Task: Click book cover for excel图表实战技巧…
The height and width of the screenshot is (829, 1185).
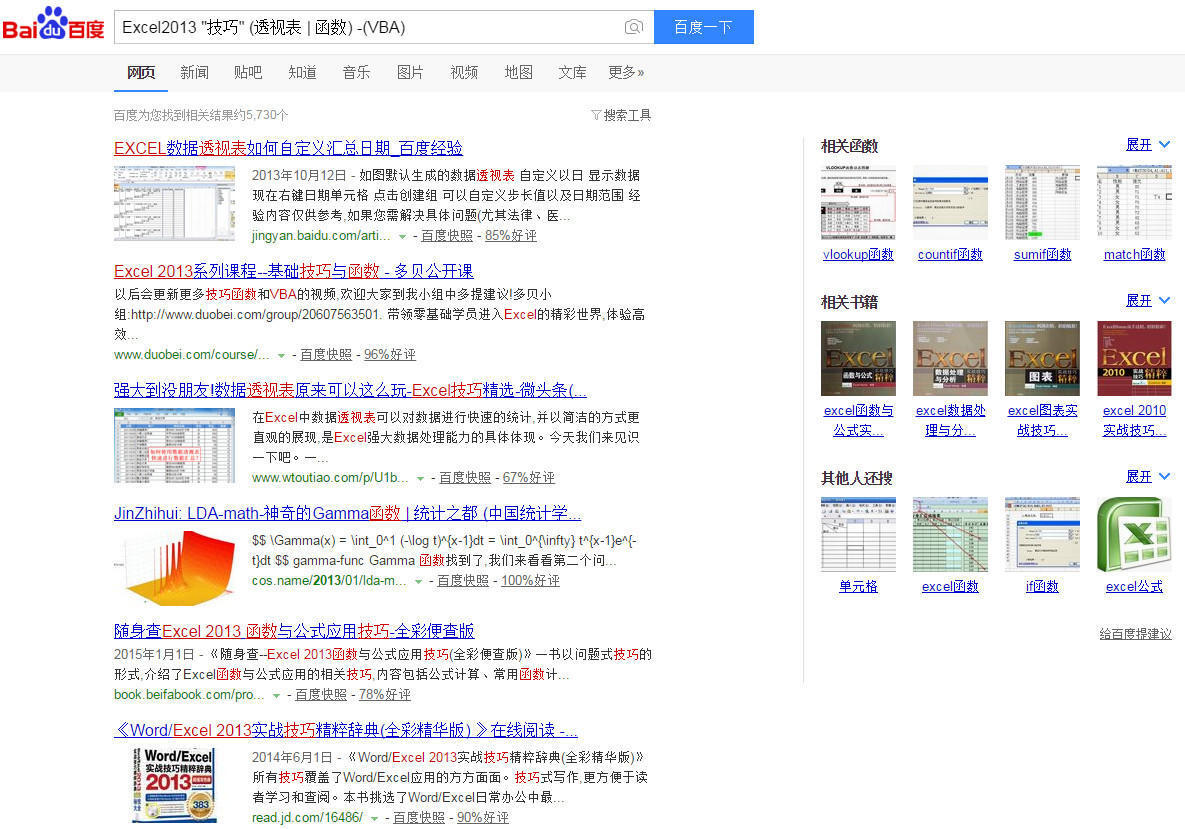Action: point(1042,358)
